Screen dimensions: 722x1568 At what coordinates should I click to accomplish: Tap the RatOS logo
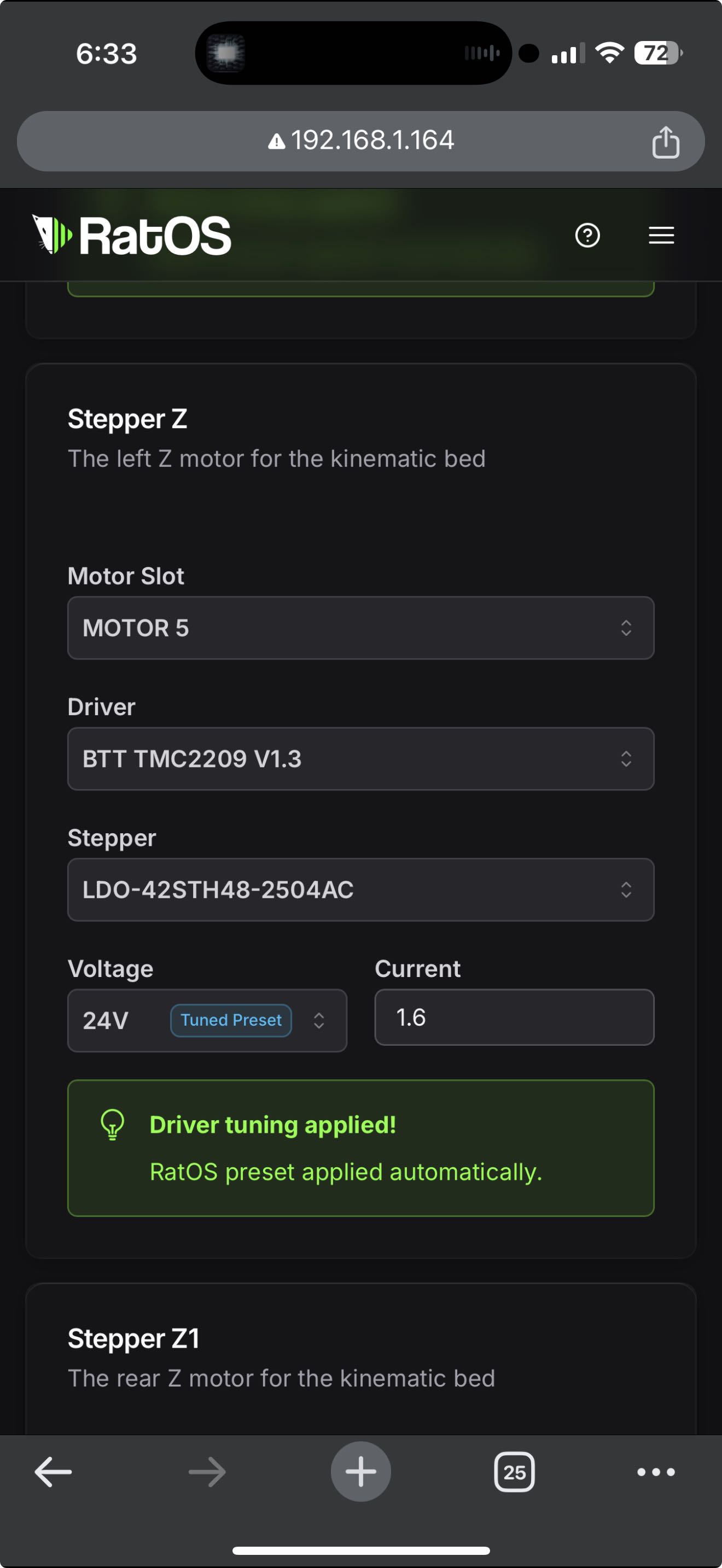pyautogui.click(x=131, y=235)
